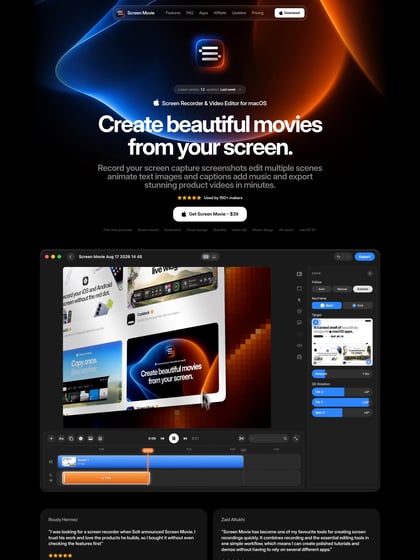Select the left segment of the layout switcher

[206, 256]
